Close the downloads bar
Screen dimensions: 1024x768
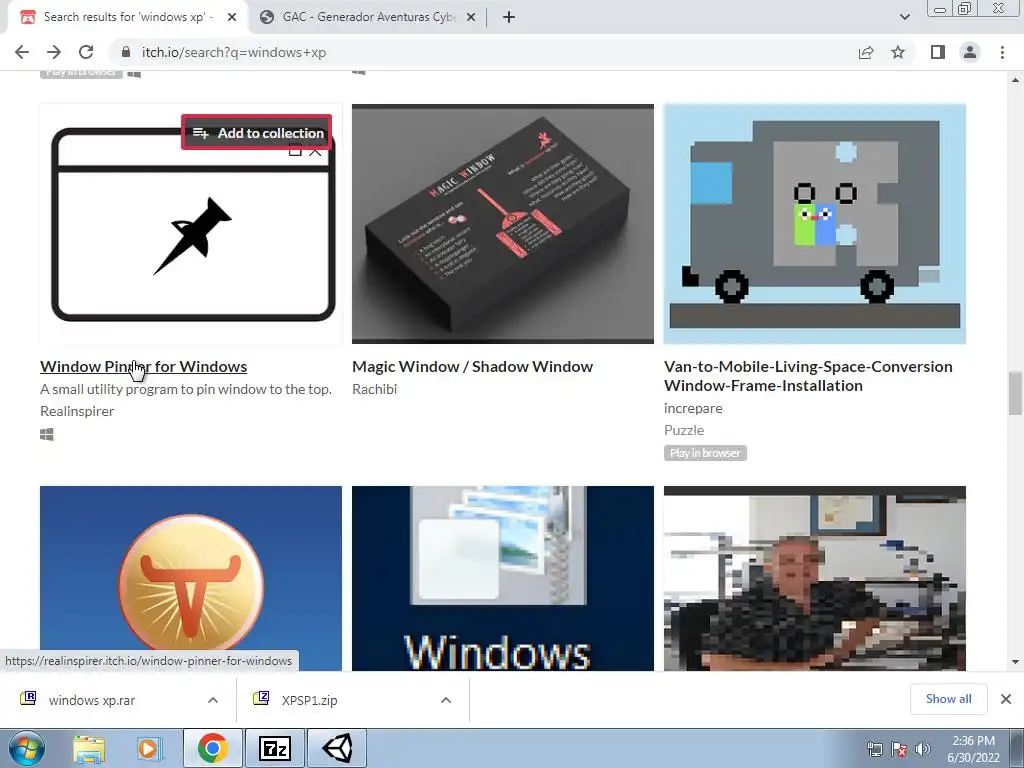(x=1006, y=699)
